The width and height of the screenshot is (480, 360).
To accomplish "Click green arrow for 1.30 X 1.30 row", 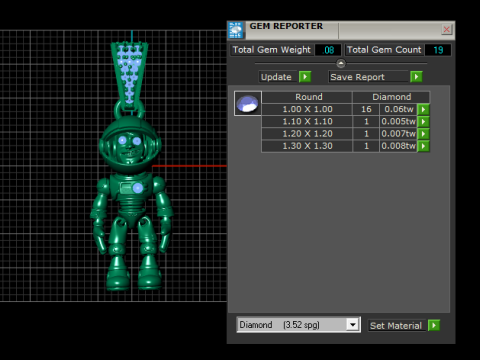I will point(423,146).
